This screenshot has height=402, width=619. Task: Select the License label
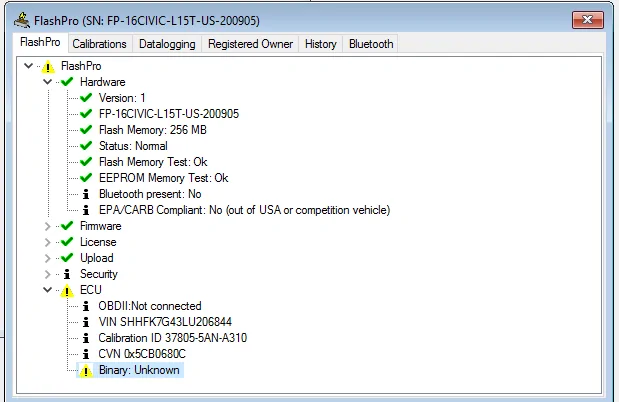[98, 242]
